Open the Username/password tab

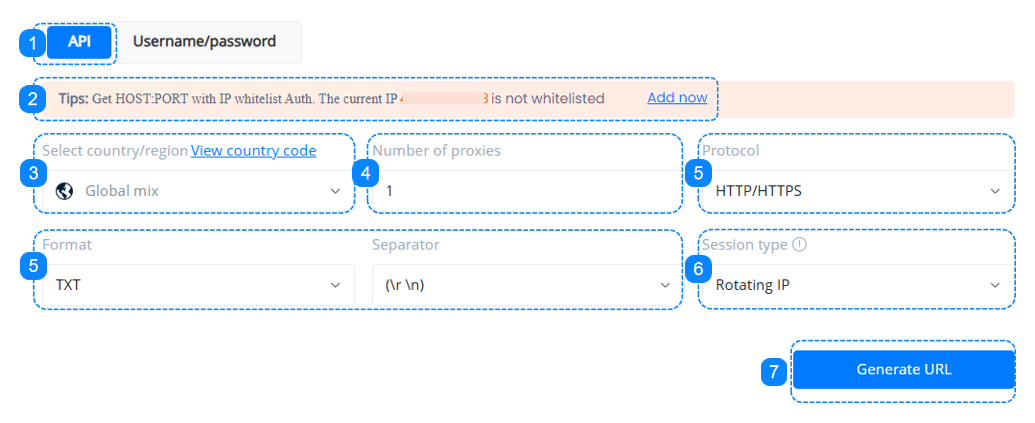coord(204,42)
